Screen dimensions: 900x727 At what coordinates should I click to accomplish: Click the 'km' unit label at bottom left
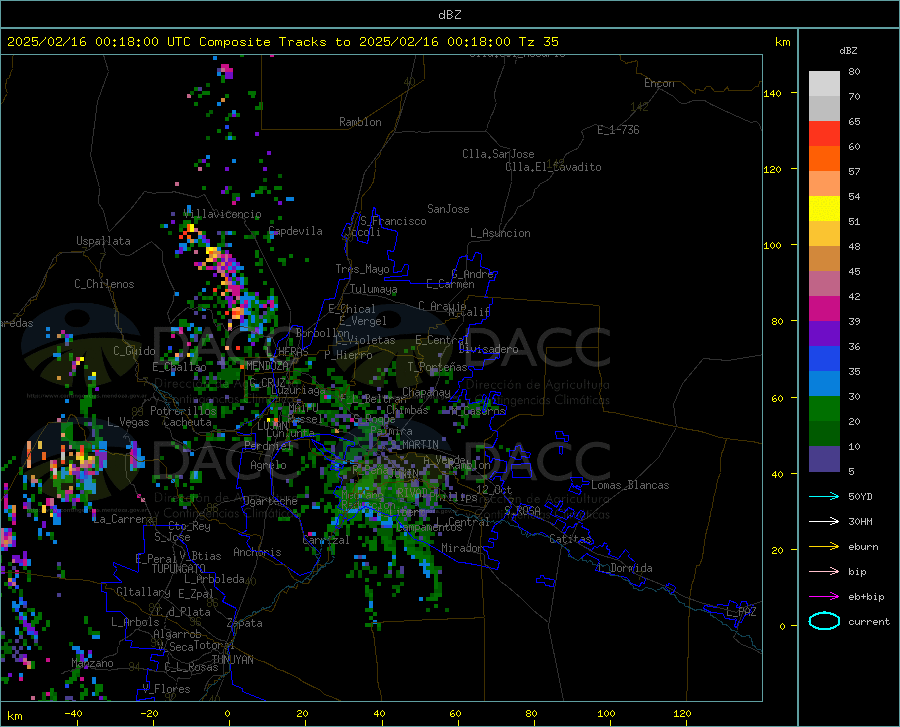tap(14, 716)
